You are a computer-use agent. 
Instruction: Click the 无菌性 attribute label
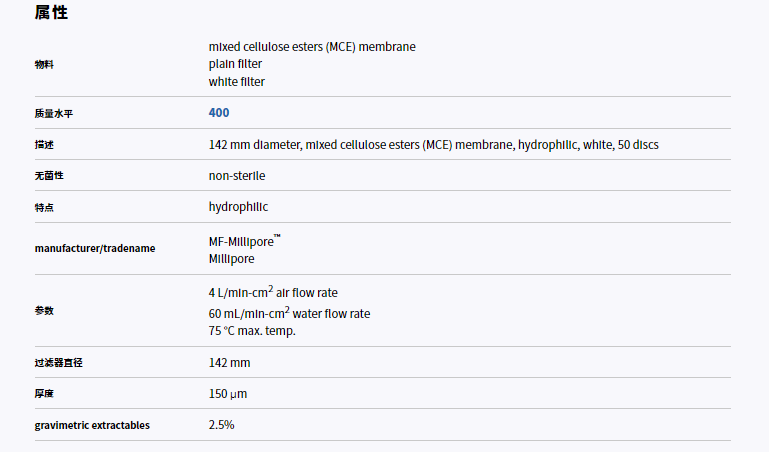tap(49, 176)
